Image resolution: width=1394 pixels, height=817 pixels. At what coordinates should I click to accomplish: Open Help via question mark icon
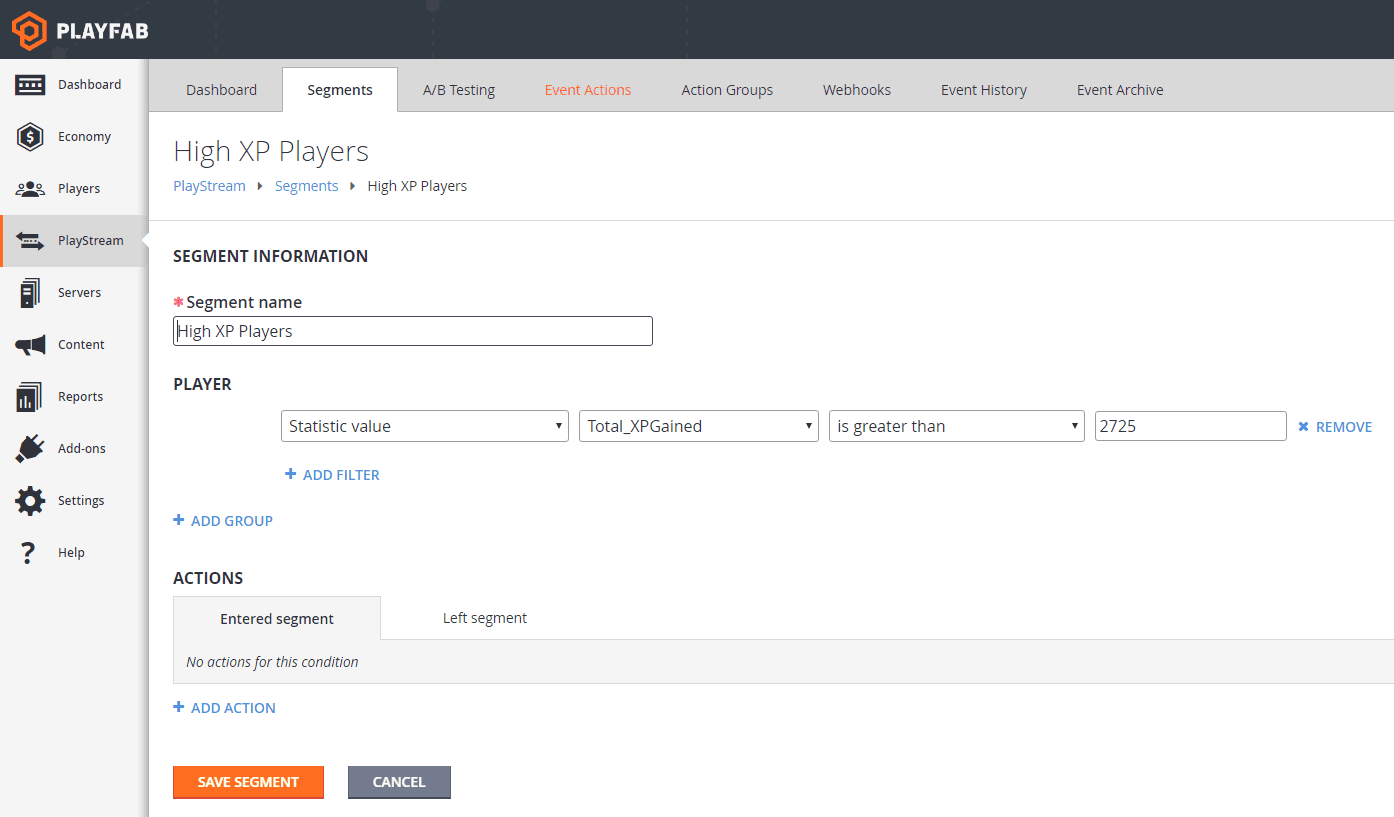[29, 553]
